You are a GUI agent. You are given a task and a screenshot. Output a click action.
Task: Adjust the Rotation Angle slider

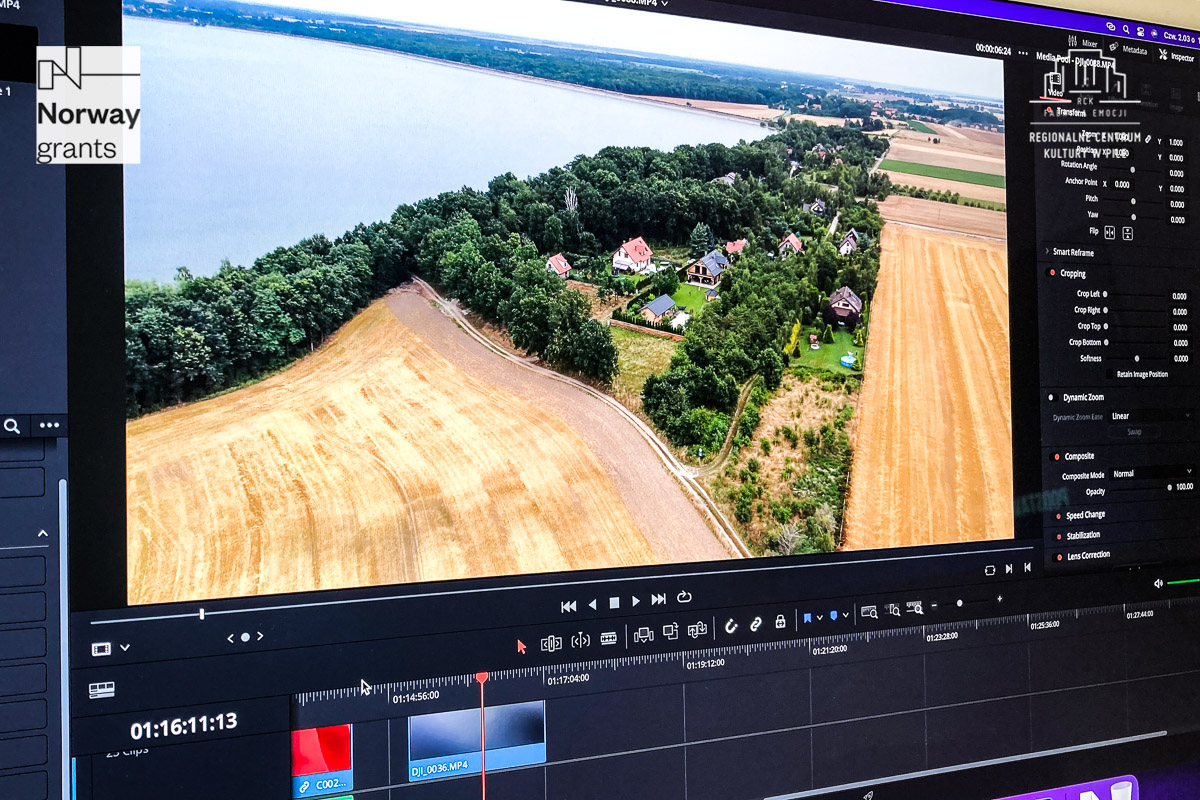coord(1131,170)
